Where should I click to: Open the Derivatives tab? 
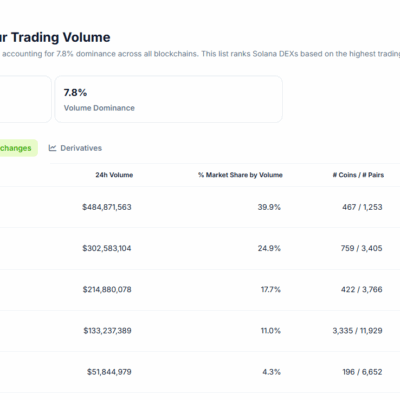pyautogui.click(x=75, y=148)
